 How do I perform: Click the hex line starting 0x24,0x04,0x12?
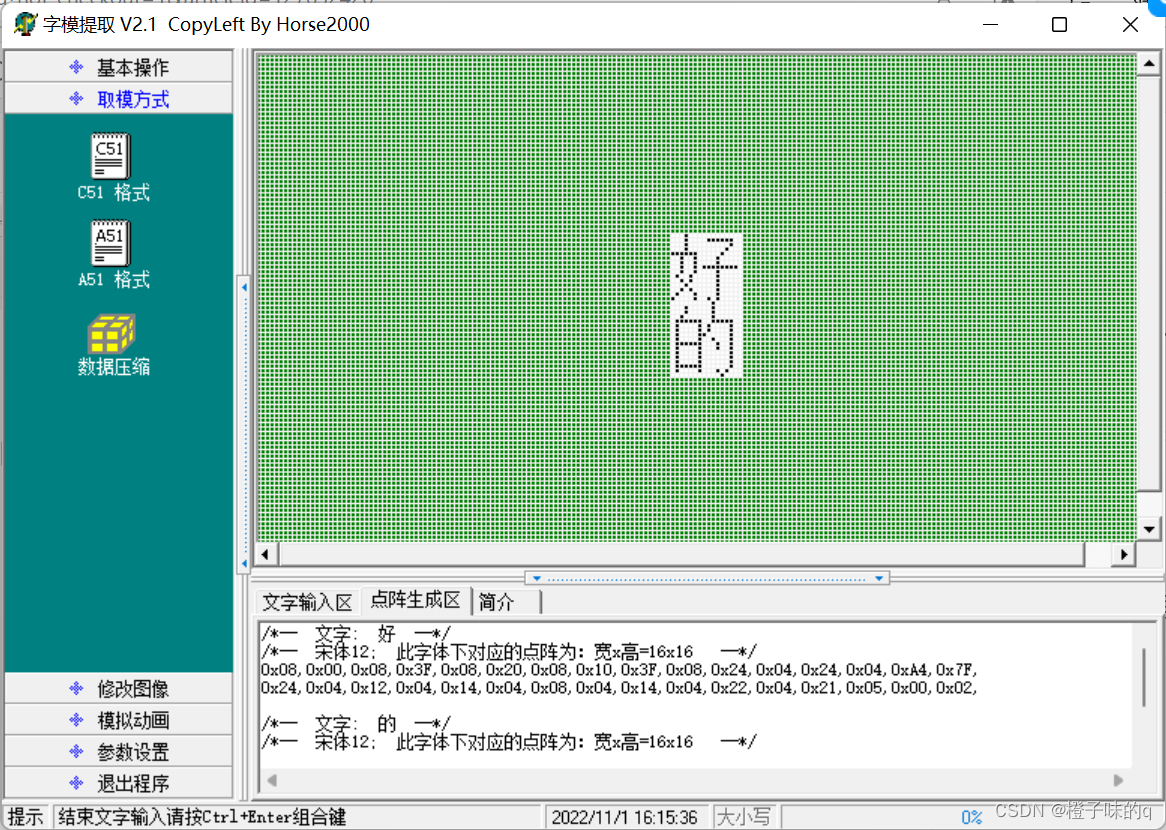(x=619, y=688)
